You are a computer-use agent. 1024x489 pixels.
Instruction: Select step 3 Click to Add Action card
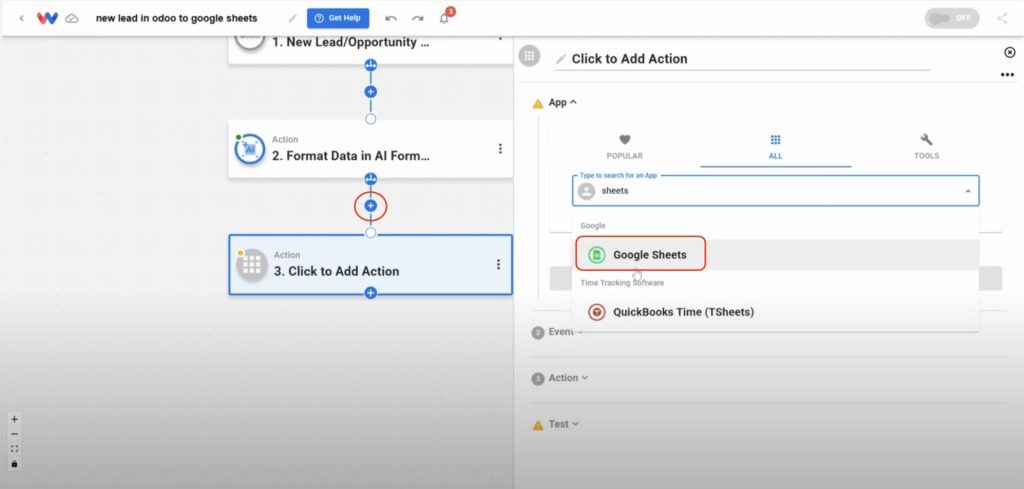tap(370, 264)
